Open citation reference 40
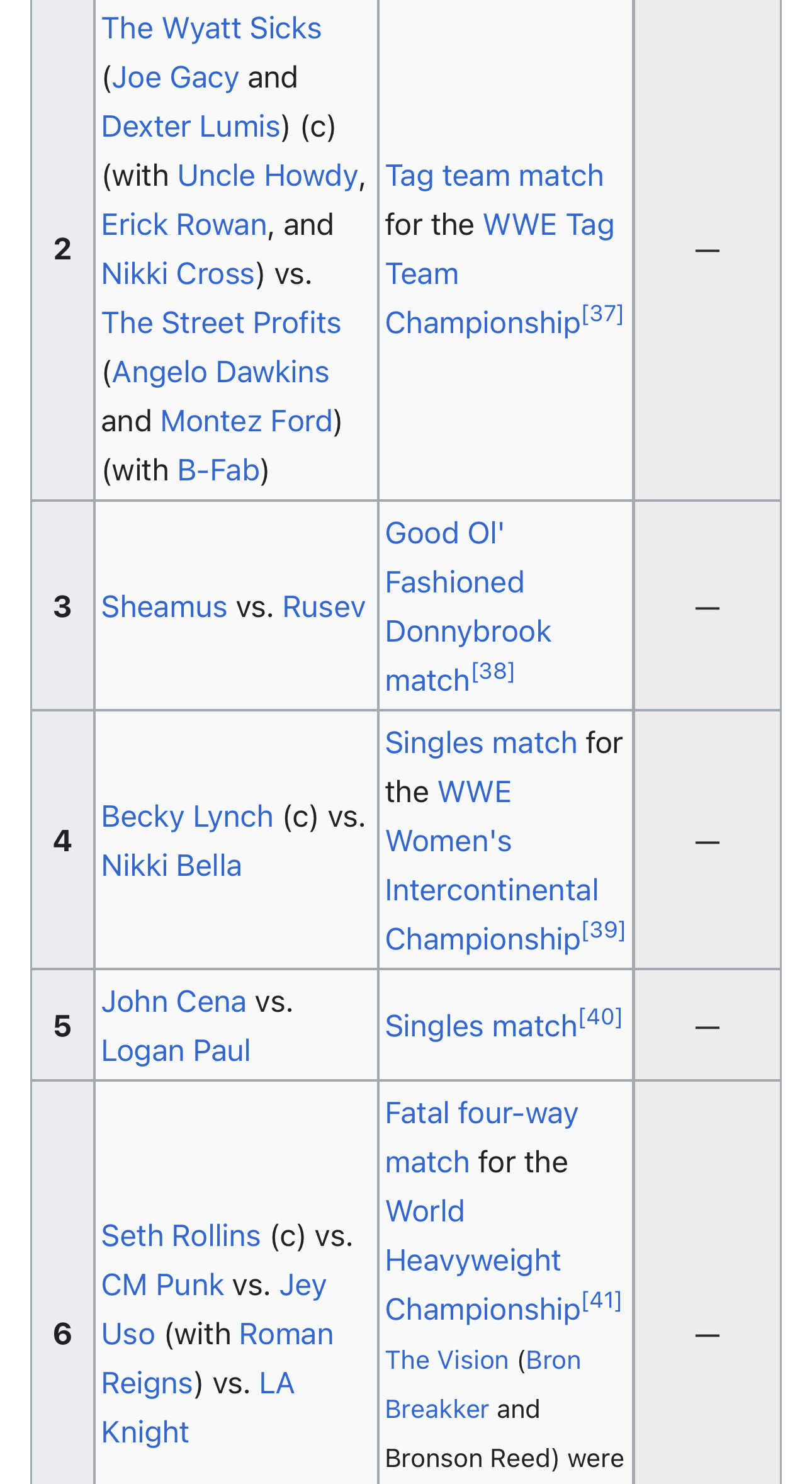 (601, 1017)
